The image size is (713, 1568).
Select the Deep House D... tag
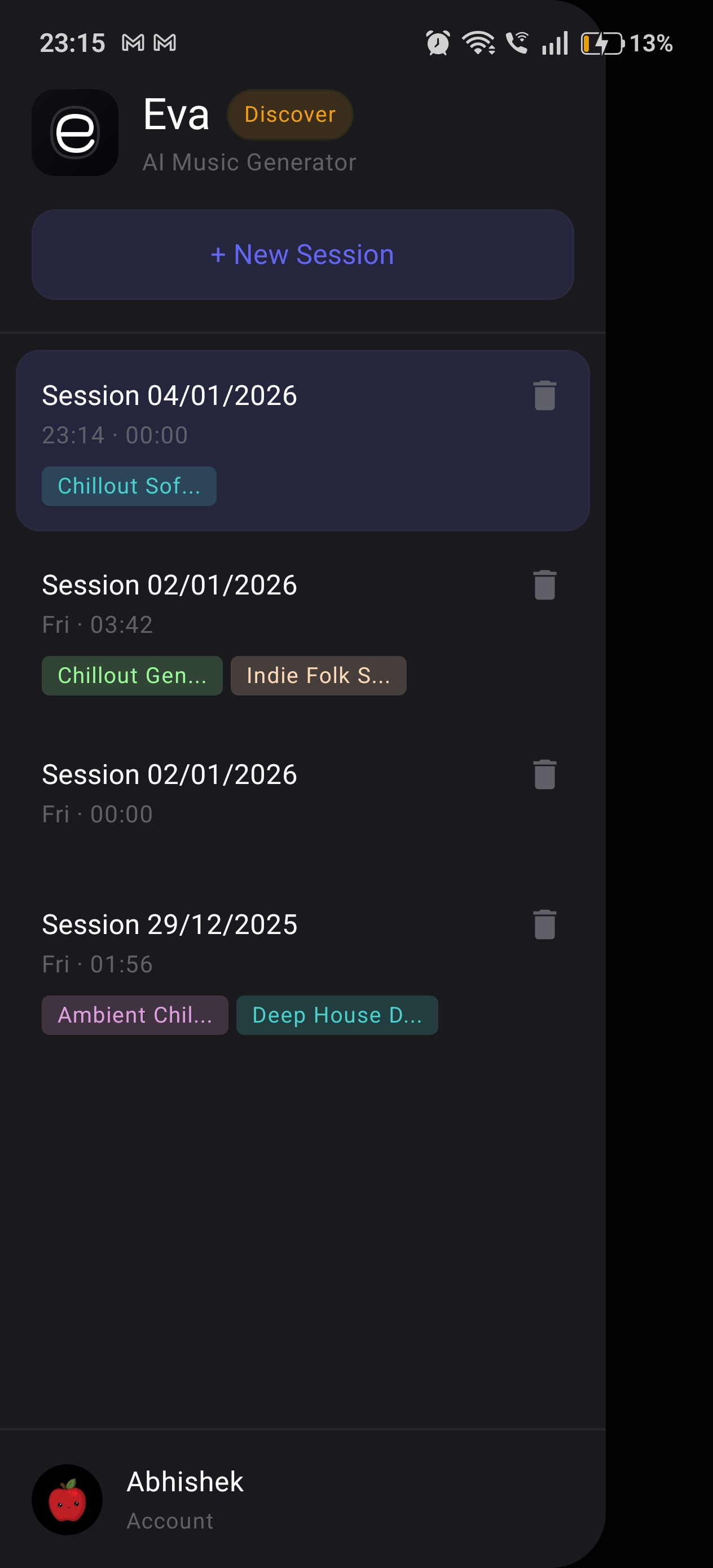[337, 1015]
